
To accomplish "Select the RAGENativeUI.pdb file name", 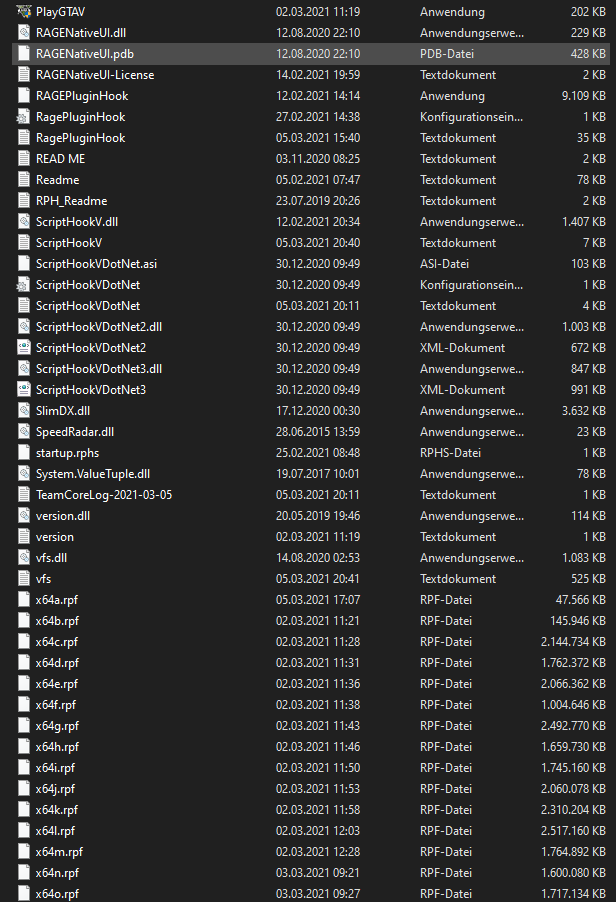I will (84, 53).
